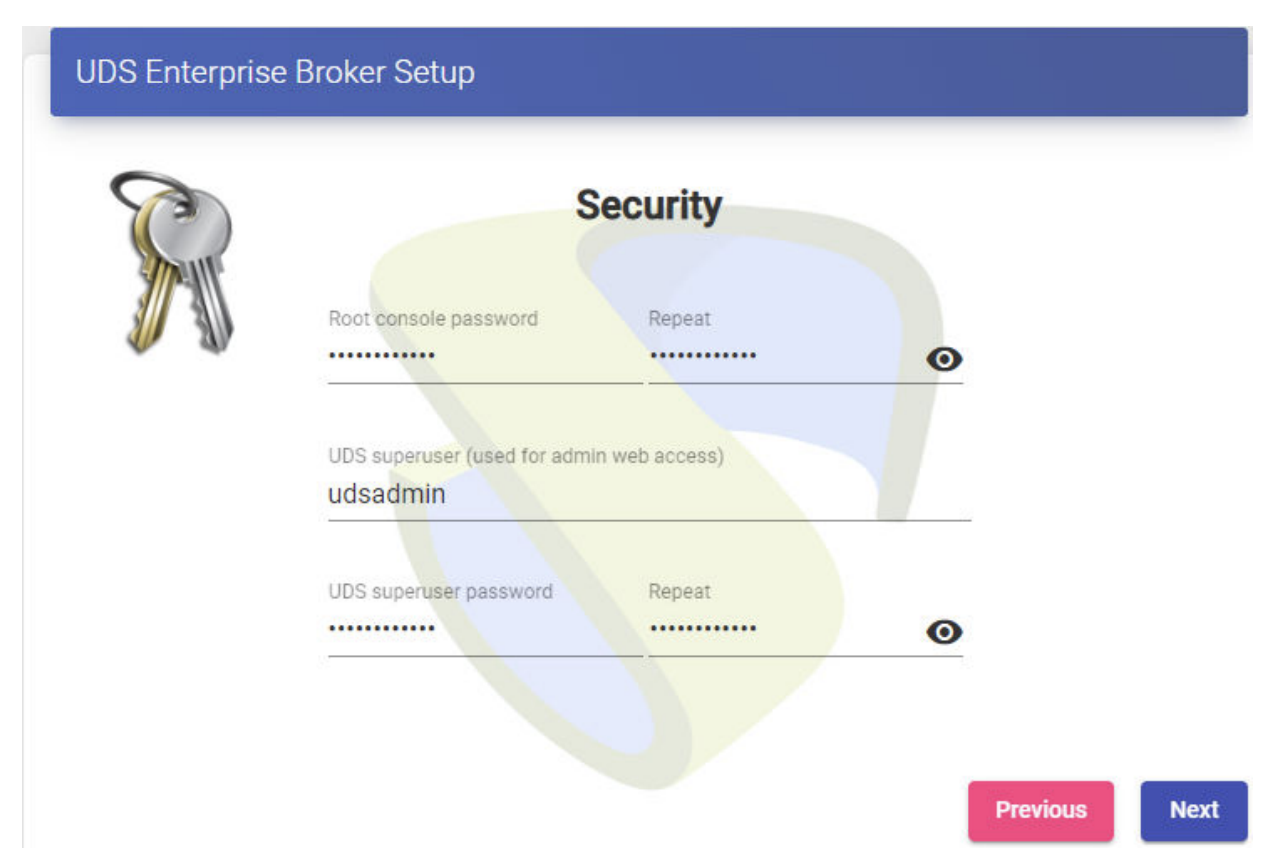
Task: Select the UDS superuser username field
Action: click(648, 494)
